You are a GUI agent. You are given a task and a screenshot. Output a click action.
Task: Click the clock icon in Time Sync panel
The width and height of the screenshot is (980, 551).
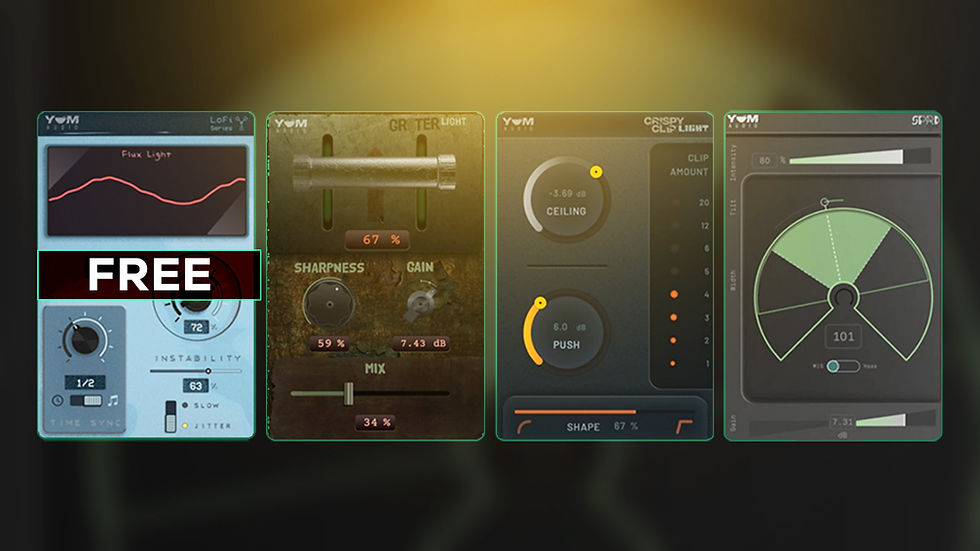pyautogui.click(x=58, y=400)
